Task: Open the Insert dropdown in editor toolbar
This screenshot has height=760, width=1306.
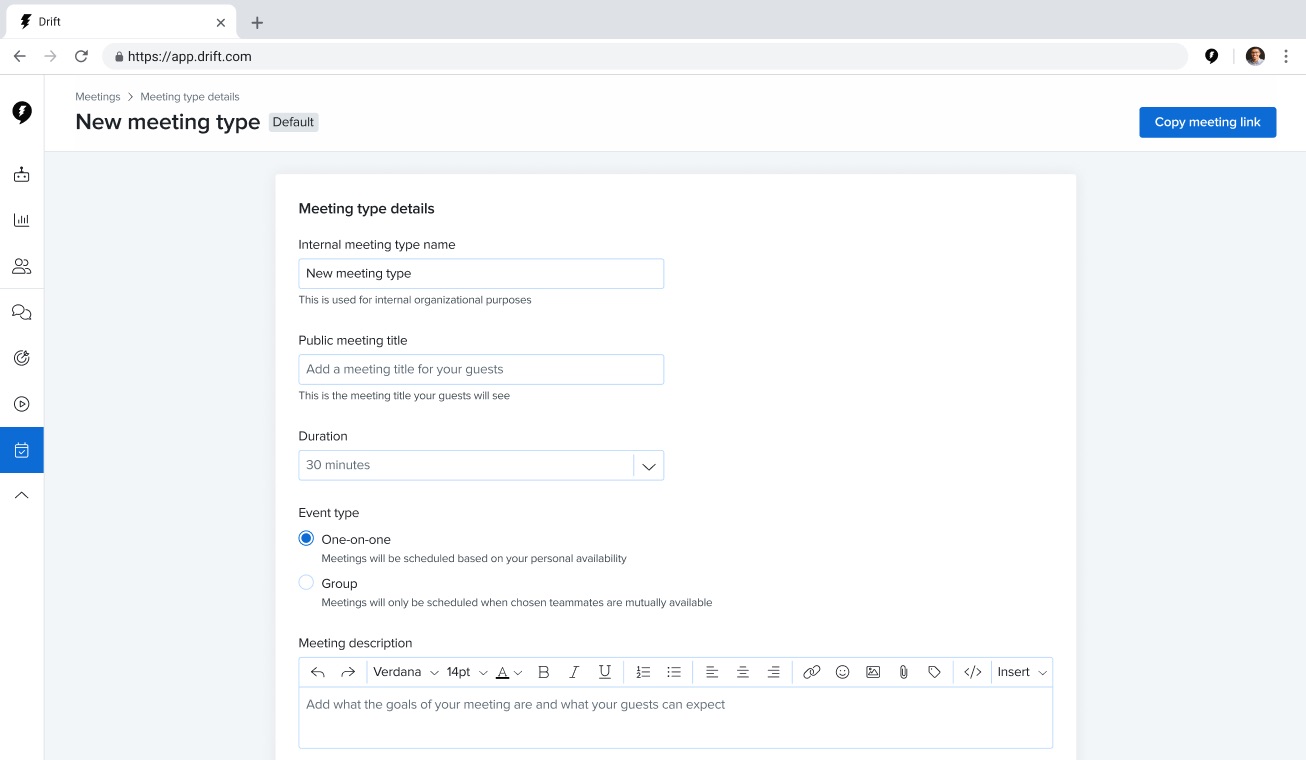Action: pyautogui.click(x=1022, y=672)
